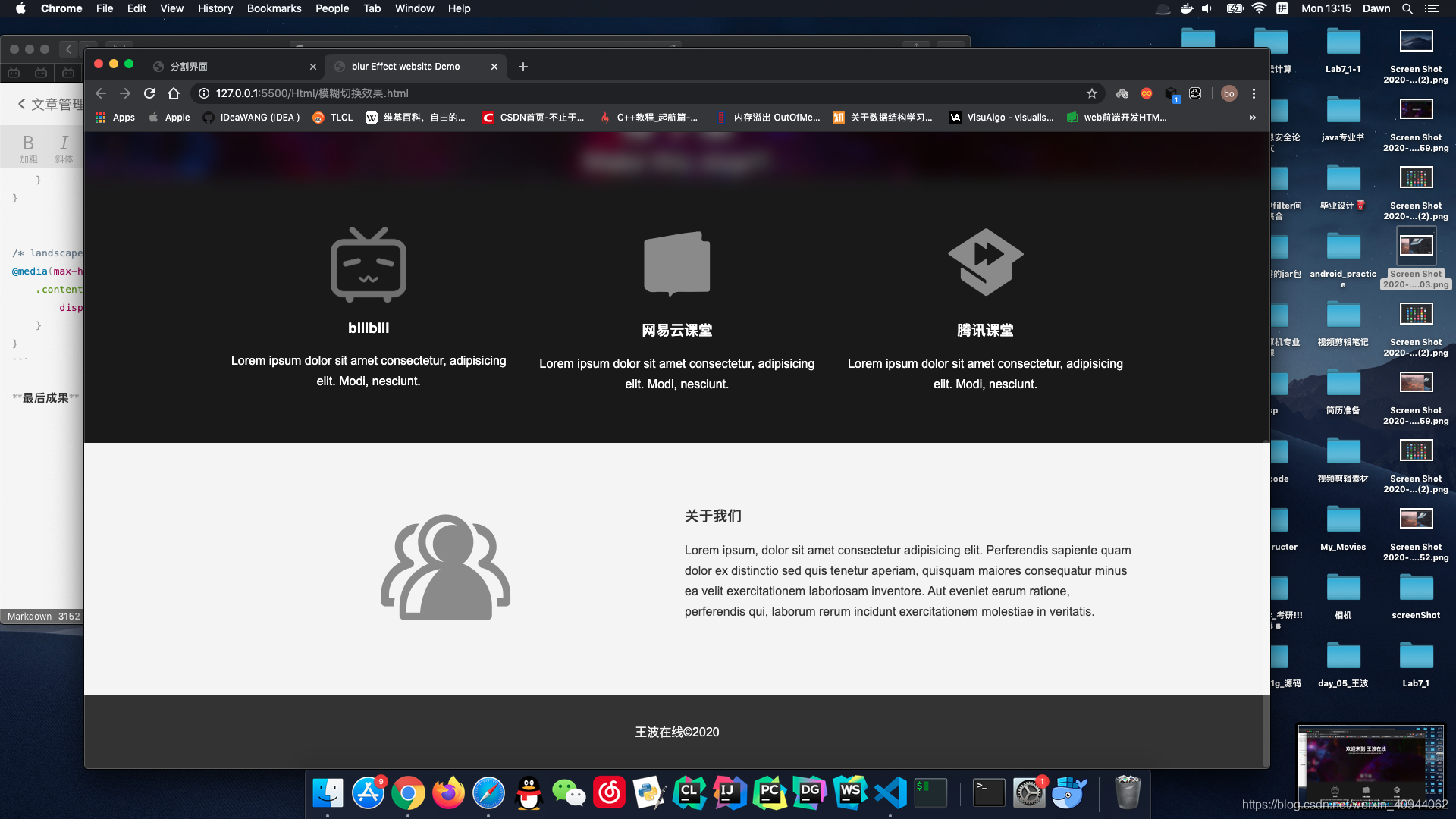Click the About Us group people icon
The width and height of the screenshot is (1456, 819).
point(445,567)
